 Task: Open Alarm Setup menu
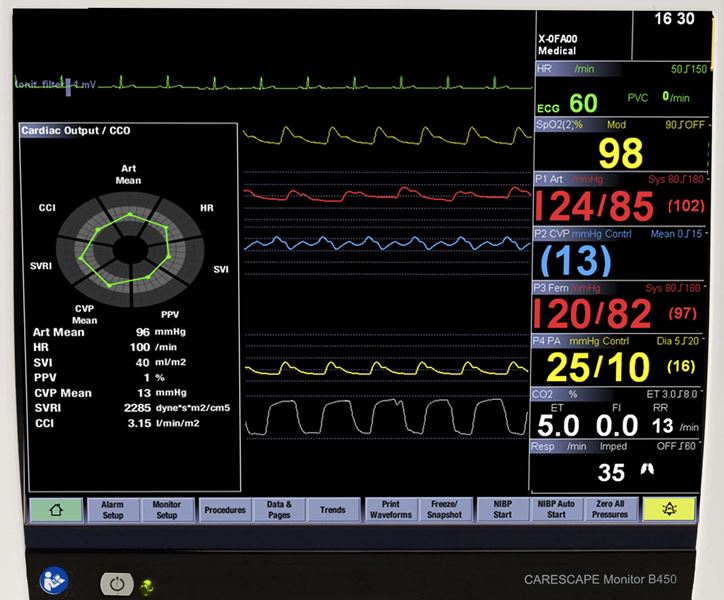click(113, 509)
